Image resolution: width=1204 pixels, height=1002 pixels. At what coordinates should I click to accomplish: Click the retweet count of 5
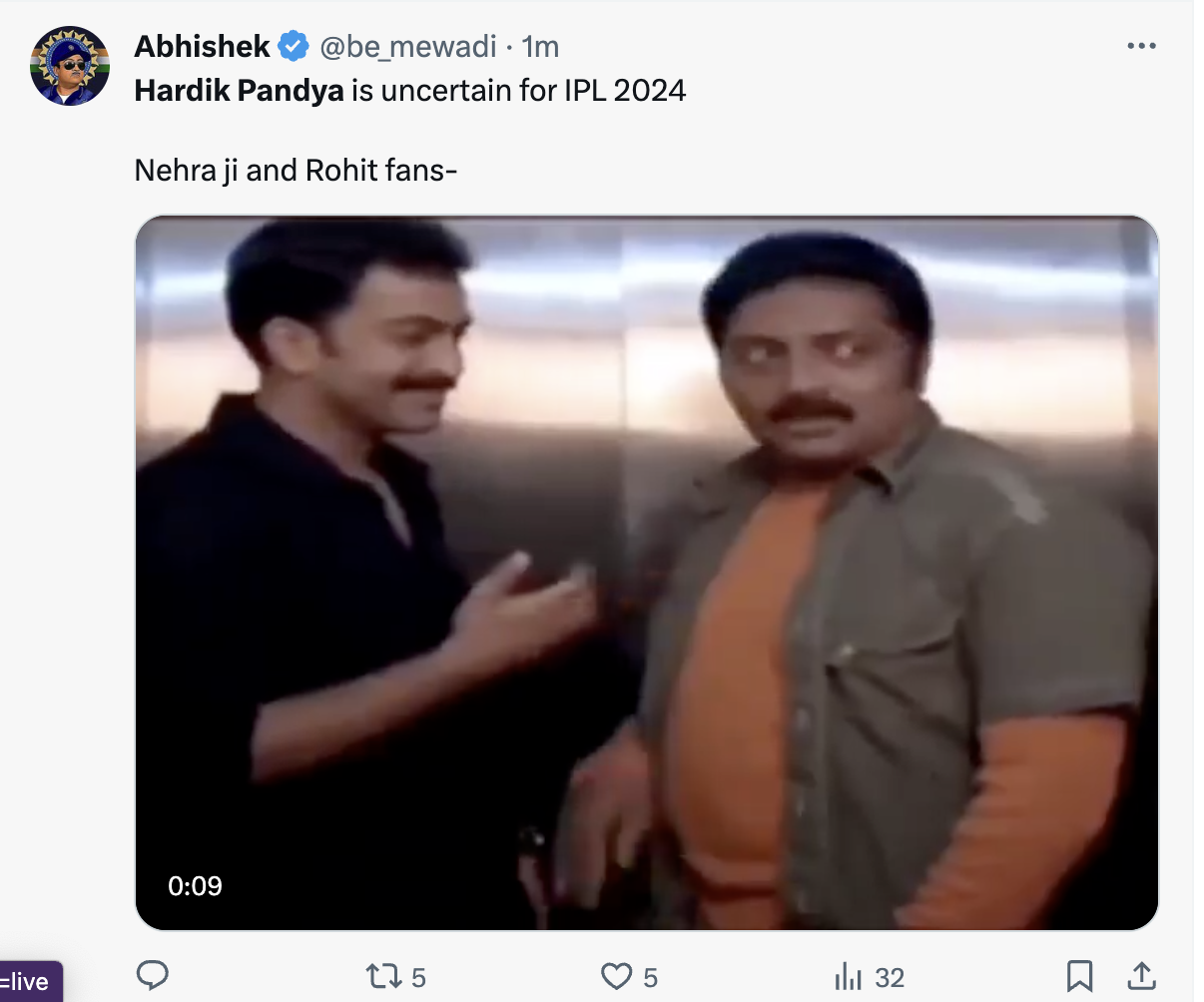pyautogui.click(x=419, y=978)
